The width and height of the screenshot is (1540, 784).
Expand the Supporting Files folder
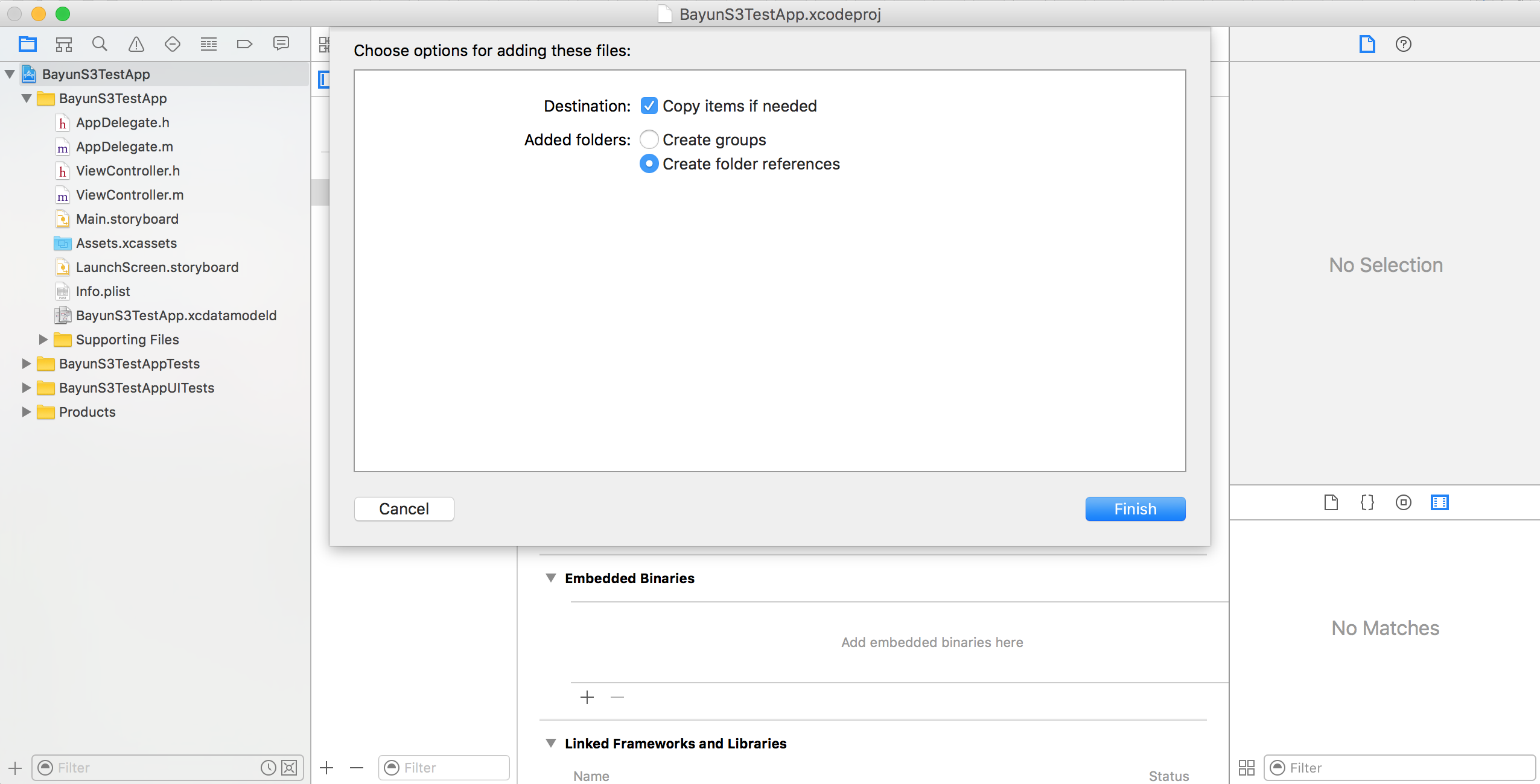pyautogui.click(x=43, y=340)
